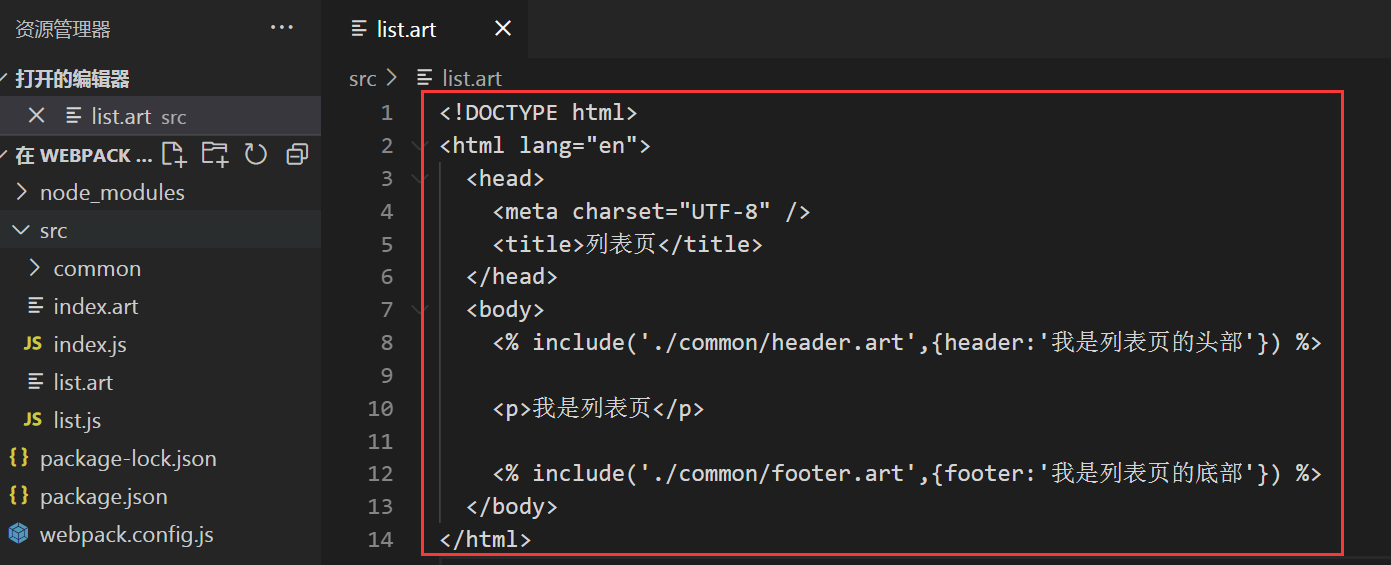This screenshot has width=1391, height=565.
Task: Expand the node_modules folder
Action: (111, 192)
